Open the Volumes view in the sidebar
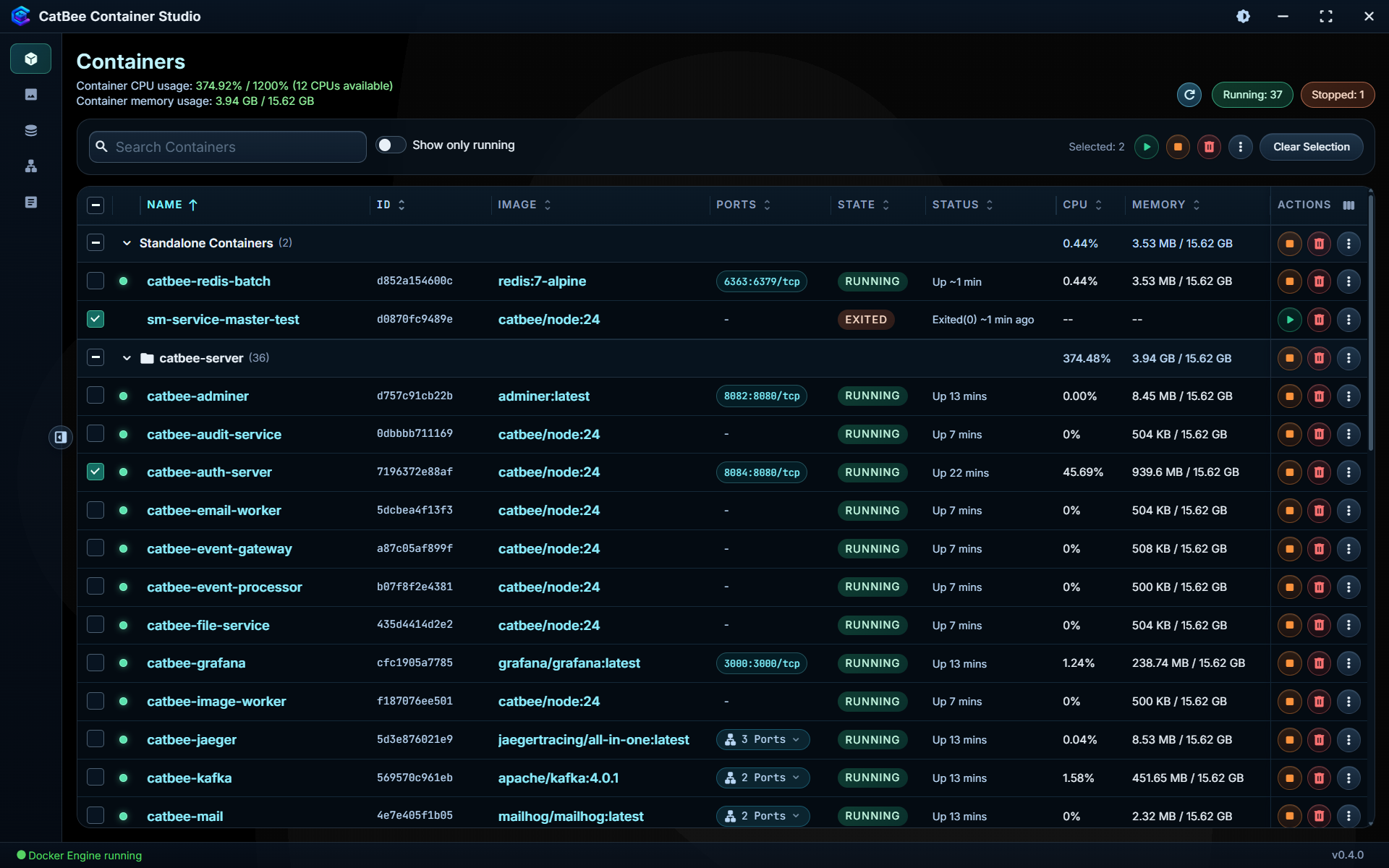Image resolution: width=1389 pixels, height=868 pixels. coord(30,130)
